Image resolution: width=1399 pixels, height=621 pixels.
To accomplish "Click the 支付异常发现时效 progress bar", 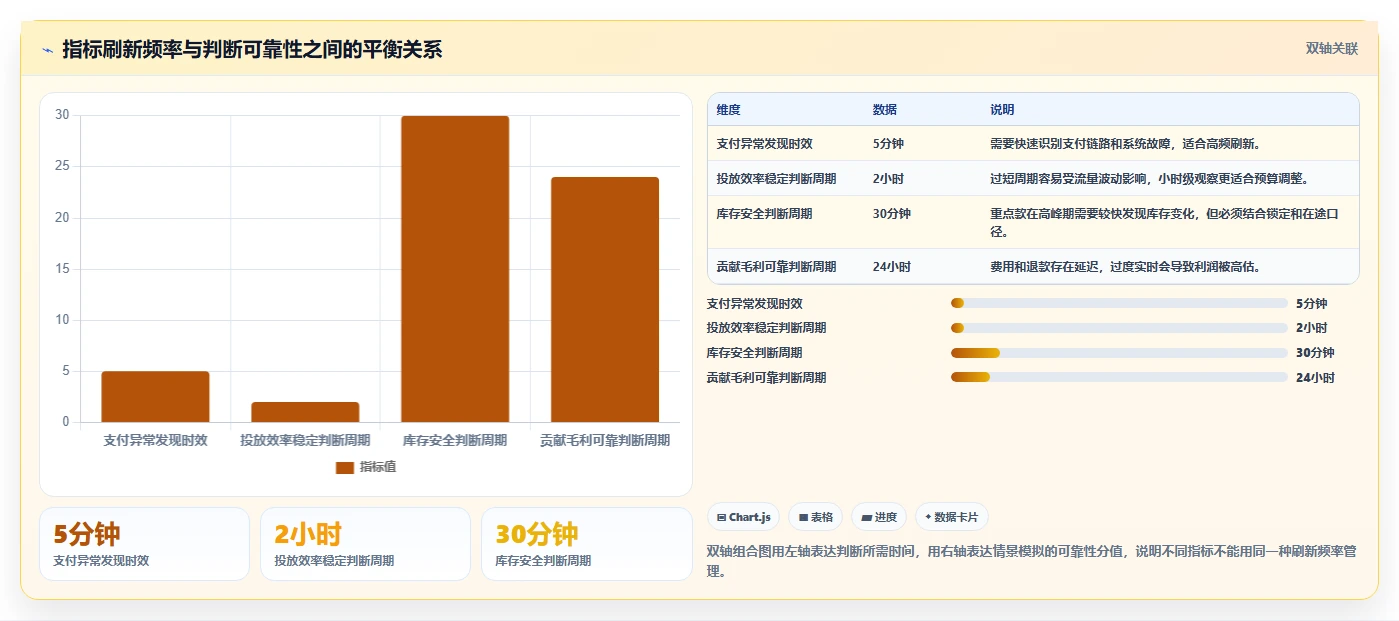I will [1119, 303].
